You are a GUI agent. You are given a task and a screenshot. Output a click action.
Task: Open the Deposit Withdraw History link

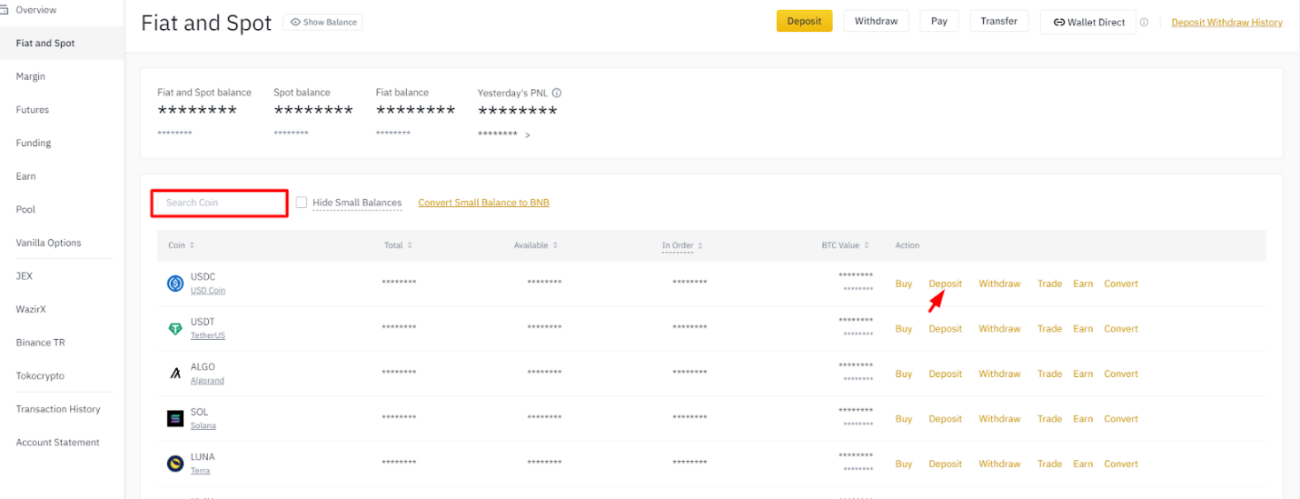pos(1226,22)
